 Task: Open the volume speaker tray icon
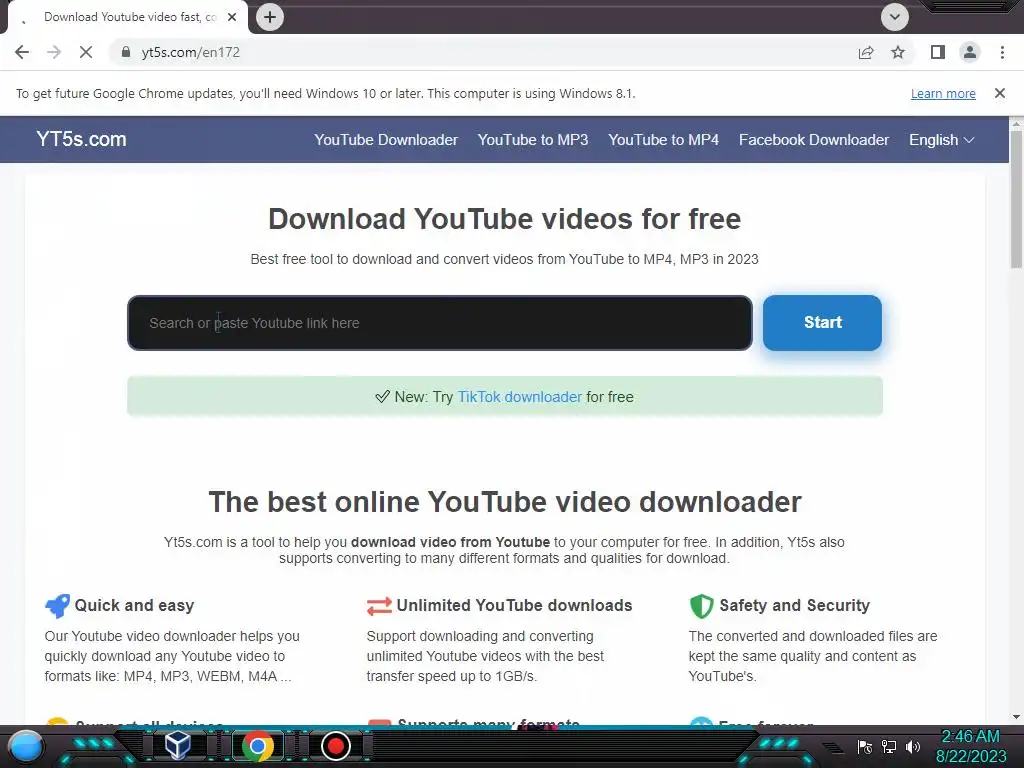(x=913, y=746)
